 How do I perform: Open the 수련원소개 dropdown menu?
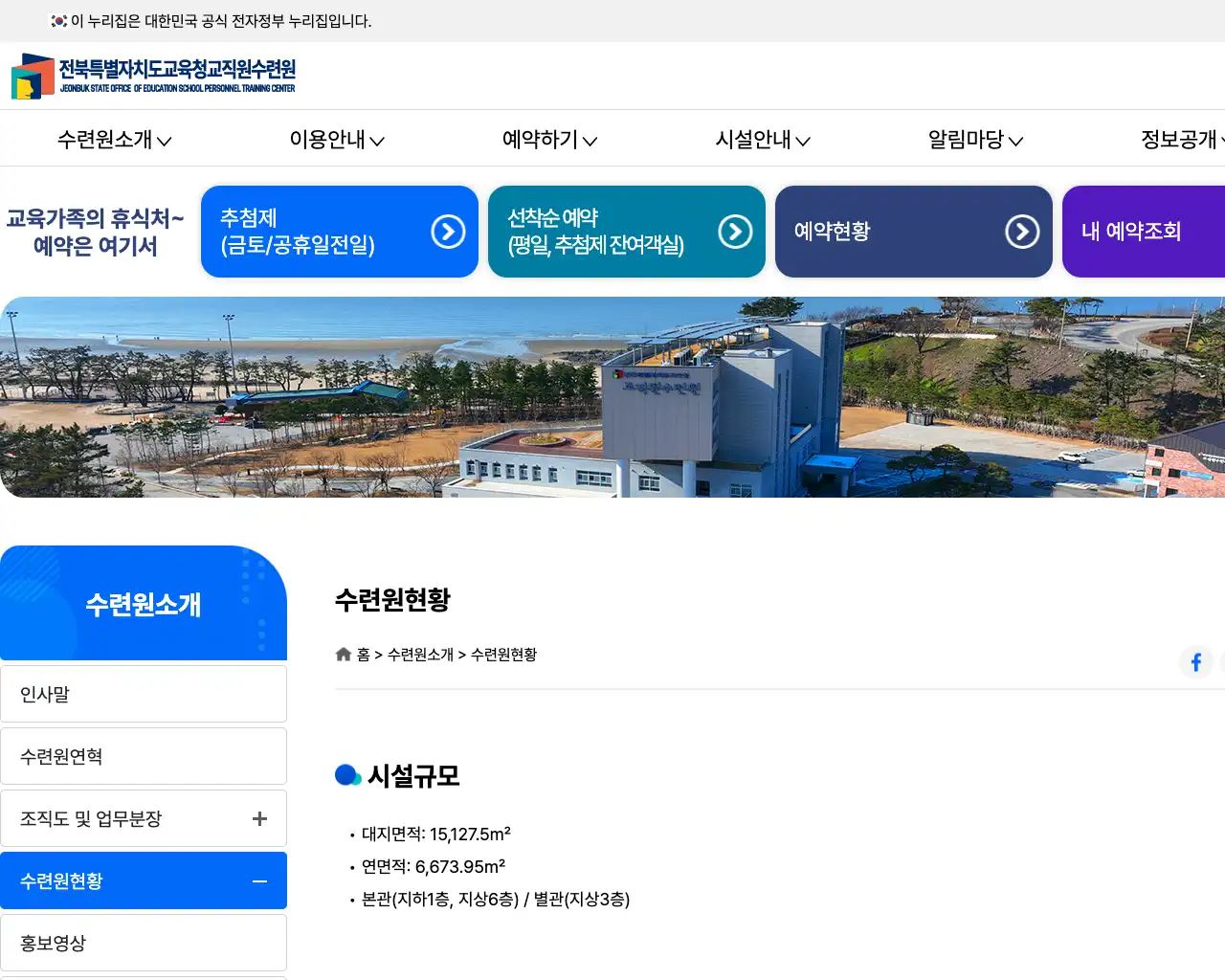(114, 140)
